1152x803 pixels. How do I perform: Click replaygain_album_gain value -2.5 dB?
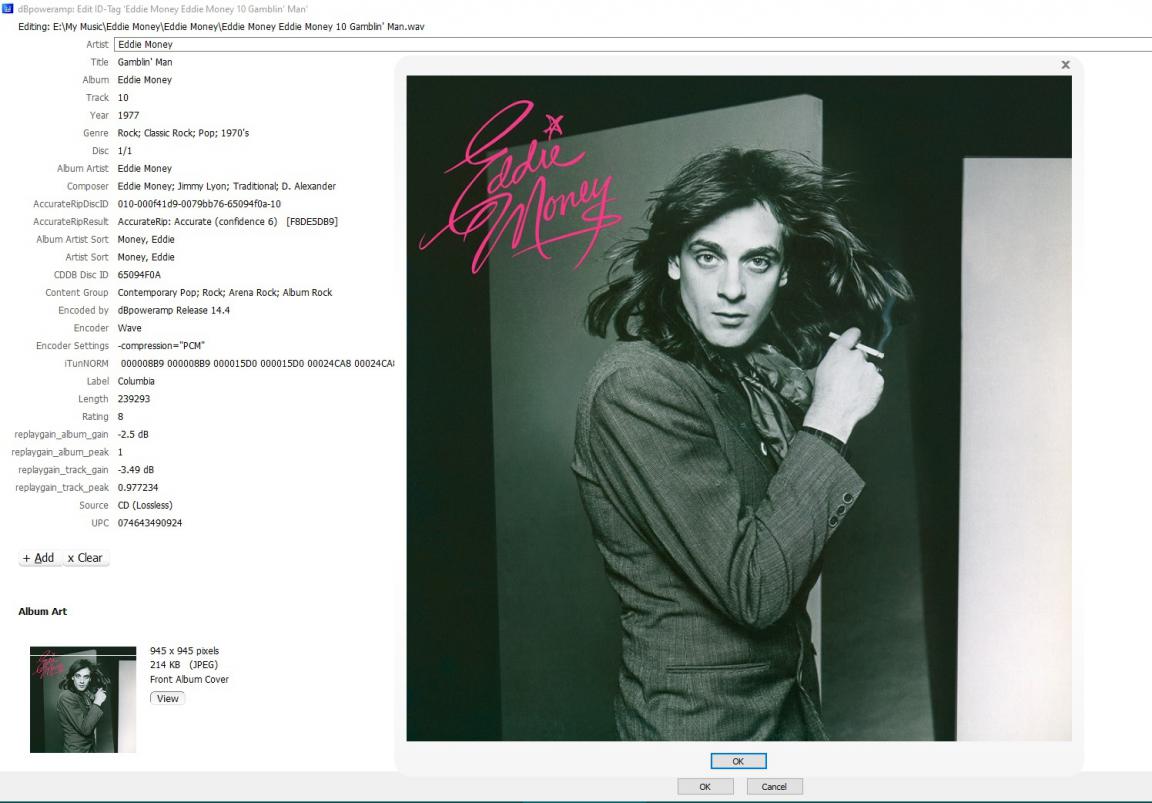click(133, 434)
